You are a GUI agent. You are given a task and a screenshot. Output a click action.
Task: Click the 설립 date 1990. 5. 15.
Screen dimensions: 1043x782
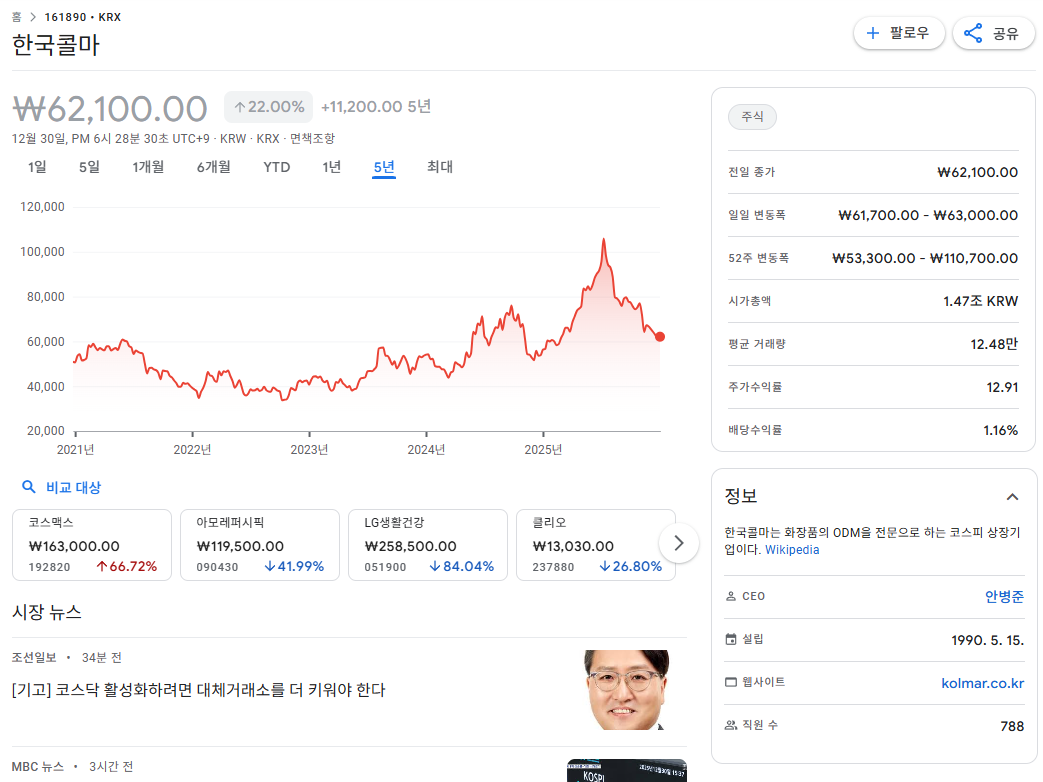tap(987, 640)
